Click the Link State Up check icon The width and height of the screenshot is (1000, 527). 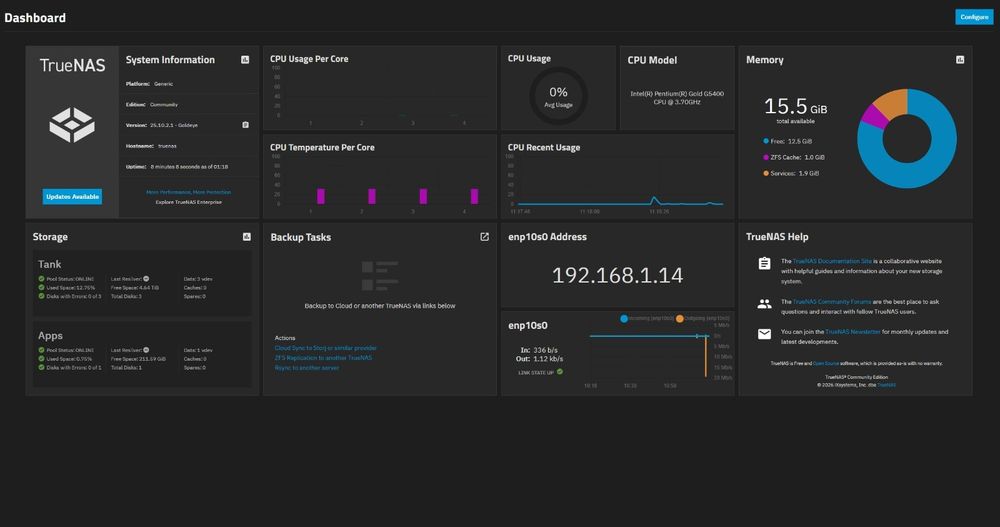560,372
